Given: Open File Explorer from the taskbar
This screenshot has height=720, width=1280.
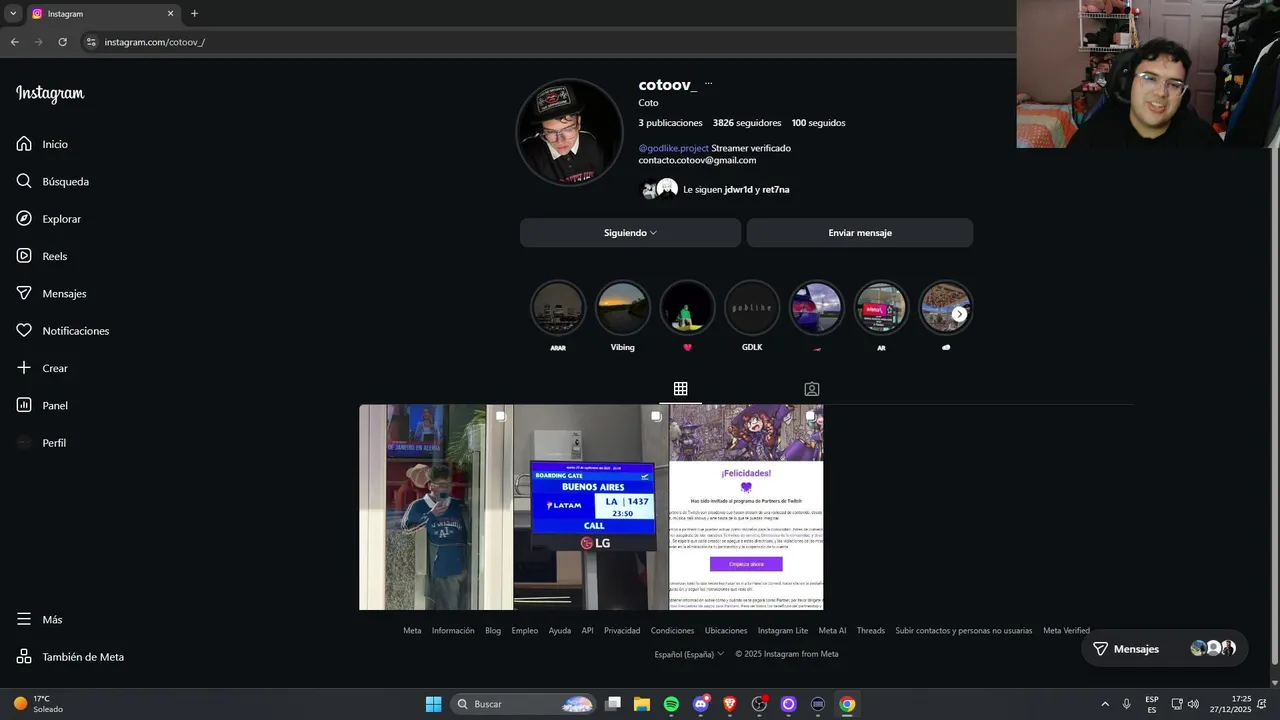Looking at the screenshot, I should pos(642,704).
